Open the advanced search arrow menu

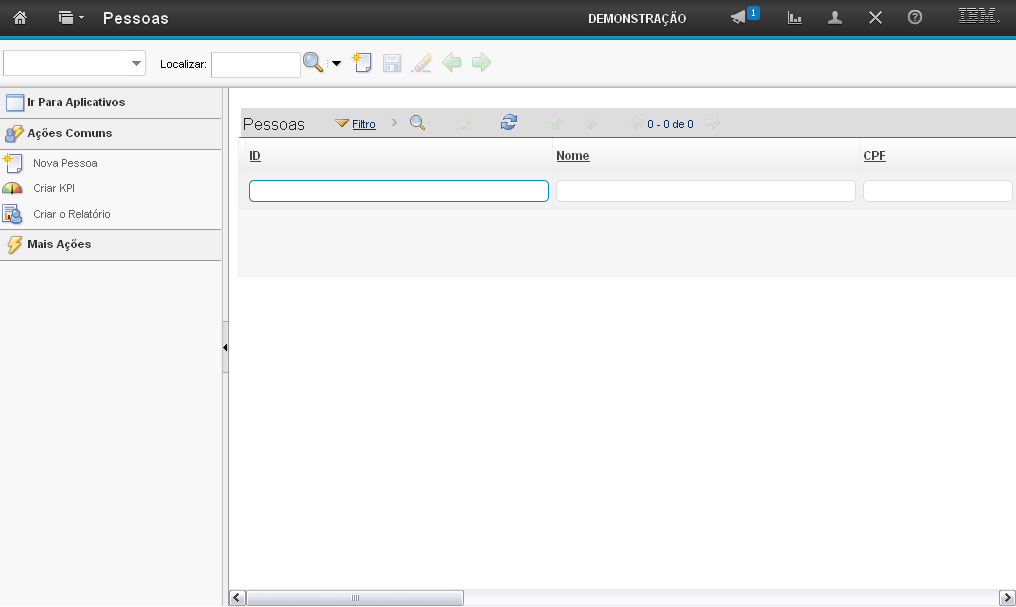coord(336,64)
